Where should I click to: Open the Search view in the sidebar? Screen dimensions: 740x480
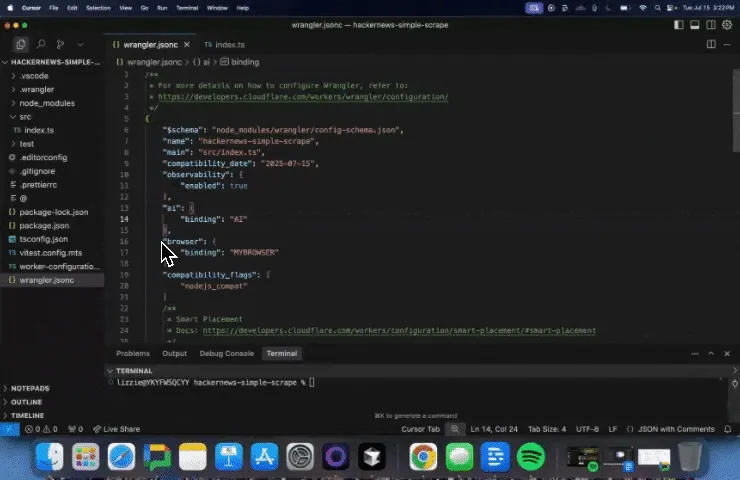coord(41,45)
